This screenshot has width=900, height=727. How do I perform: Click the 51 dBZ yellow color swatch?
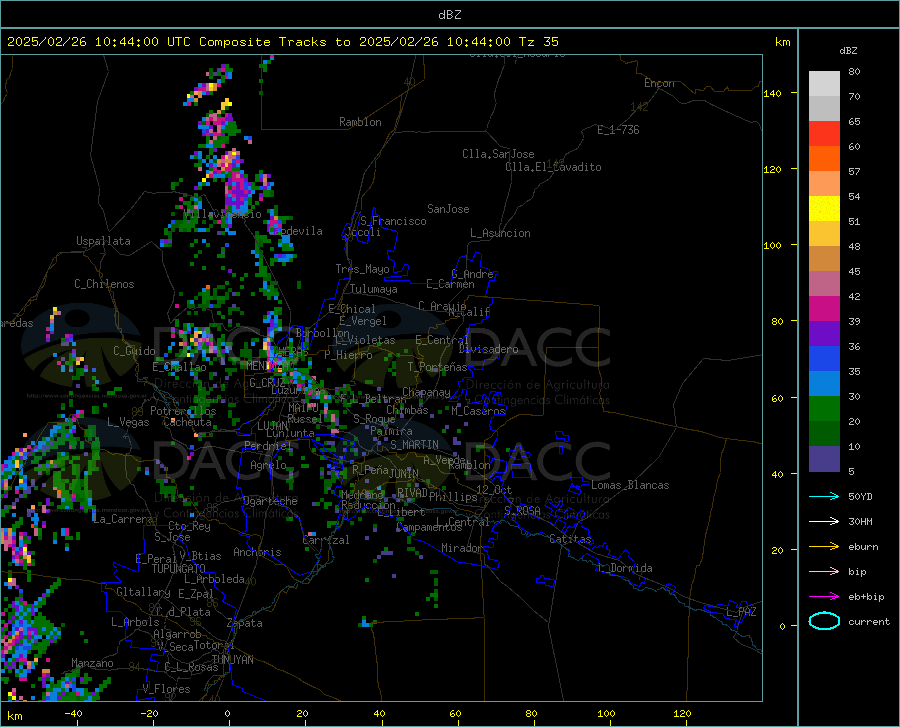(824, 209)
